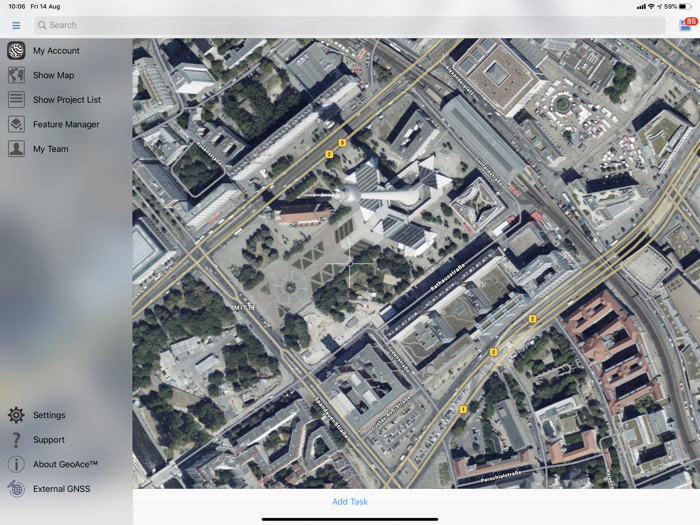Click the Show Map globe icon
This screenshot has width=700, height=525.
click(16, 75)
